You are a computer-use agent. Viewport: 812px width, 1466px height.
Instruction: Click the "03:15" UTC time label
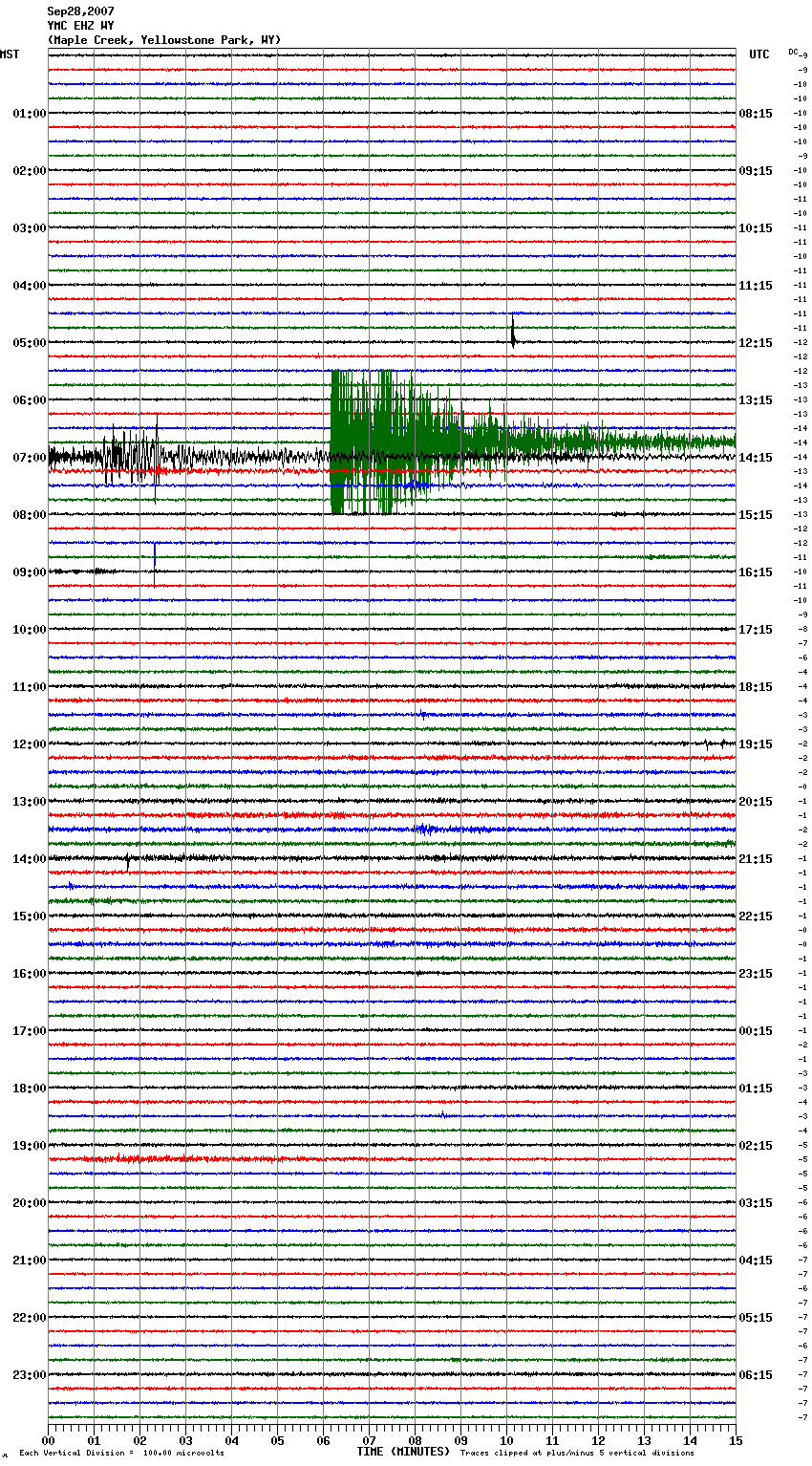pos(756,1203)
